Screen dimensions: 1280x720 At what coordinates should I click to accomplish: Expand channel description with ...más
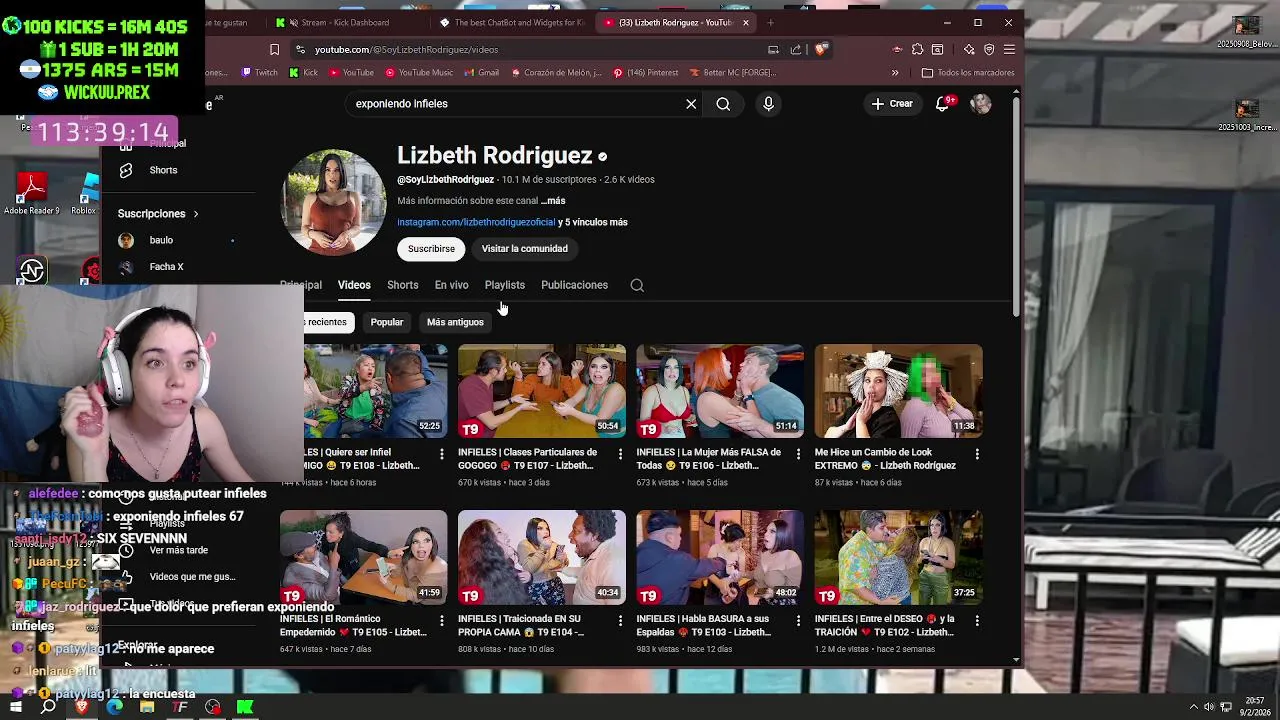[553, 201]
